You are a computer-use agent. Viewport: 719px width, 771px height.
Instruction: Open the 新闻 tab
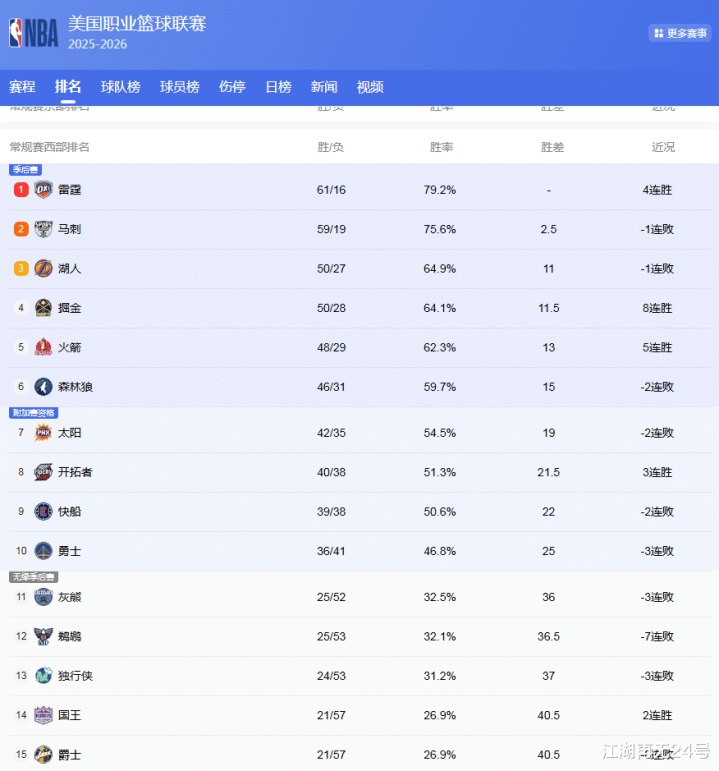click(324, 87)
